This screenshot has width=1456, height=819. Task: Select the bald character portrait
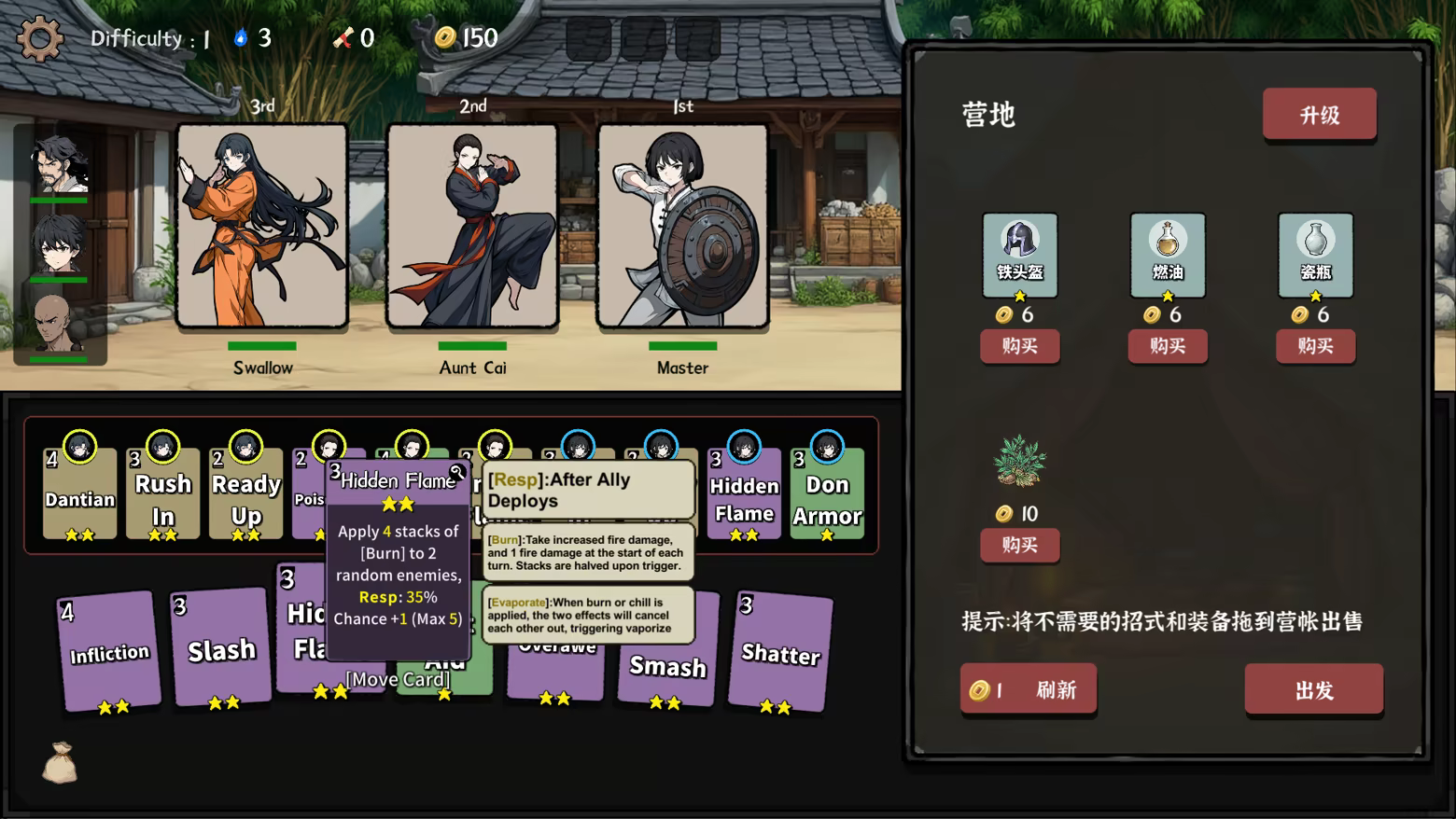click(59, 324)
